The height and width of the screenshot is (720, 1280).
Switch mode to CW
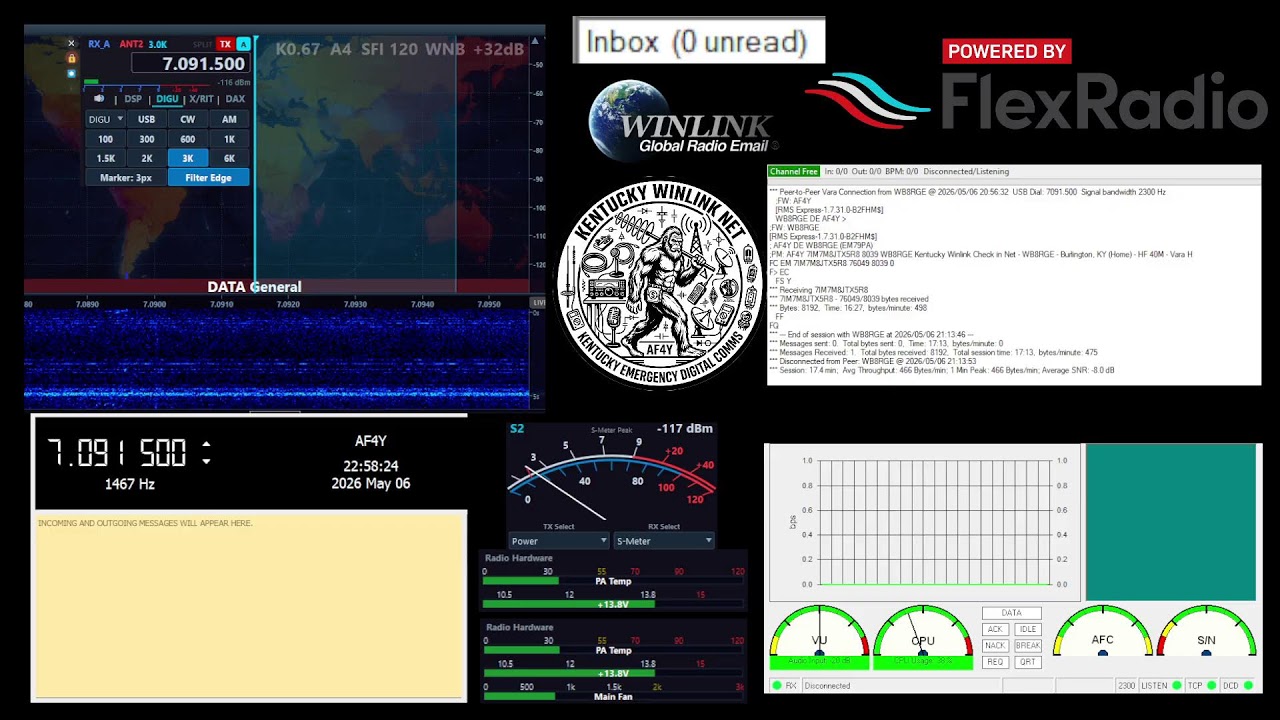point(188,120)
